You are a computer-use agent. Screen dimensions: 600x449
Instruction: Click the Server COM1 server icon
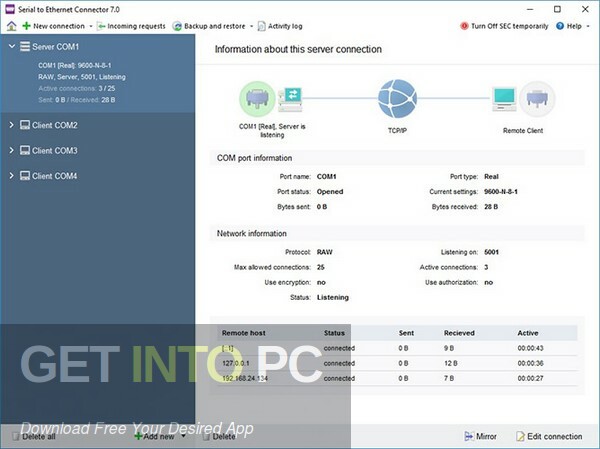[x=25, y=46]
